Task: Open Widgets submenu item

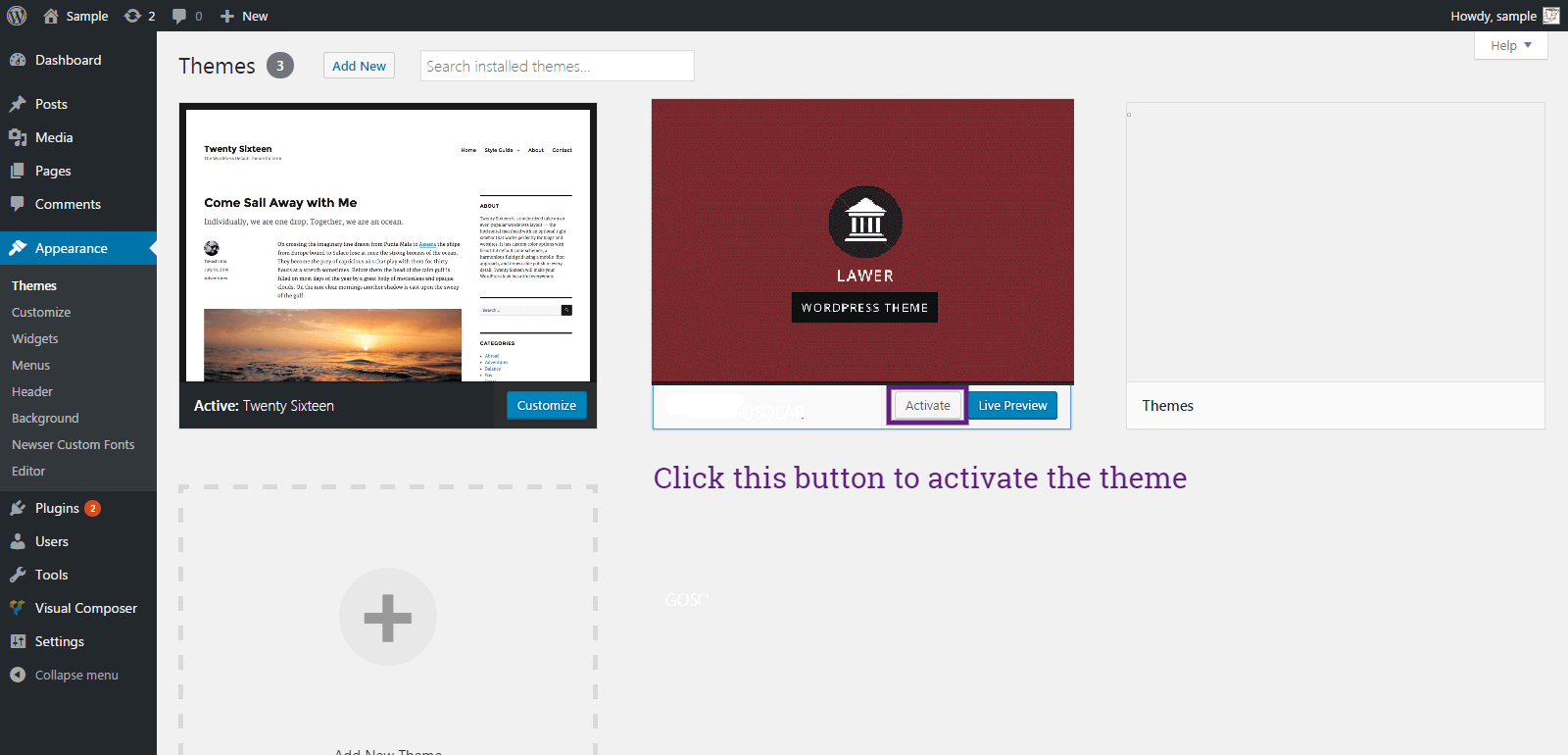Action: point(35,338)
